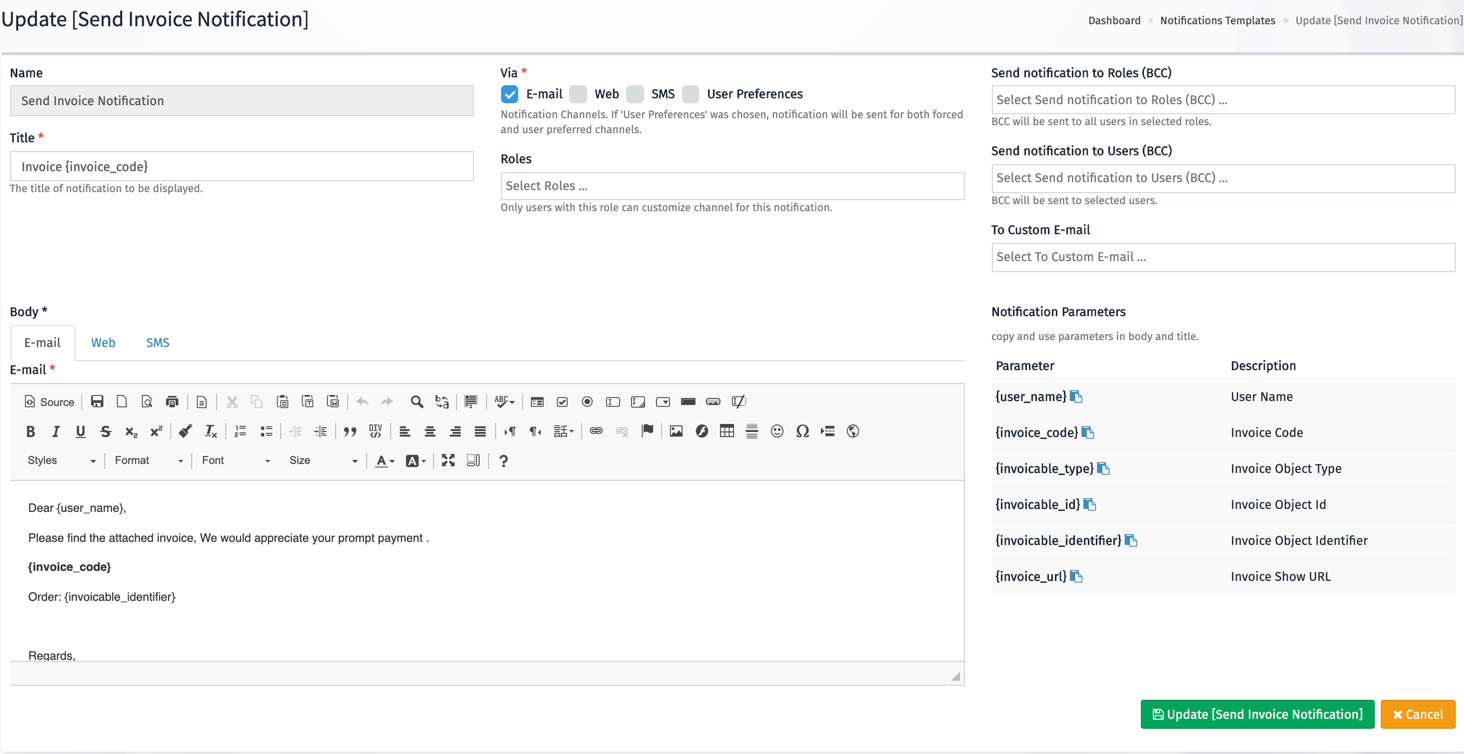The image size is (1464, 754).
Task: Click the Save icon in the editor toolbar
Action: click(x=97, y=402)
